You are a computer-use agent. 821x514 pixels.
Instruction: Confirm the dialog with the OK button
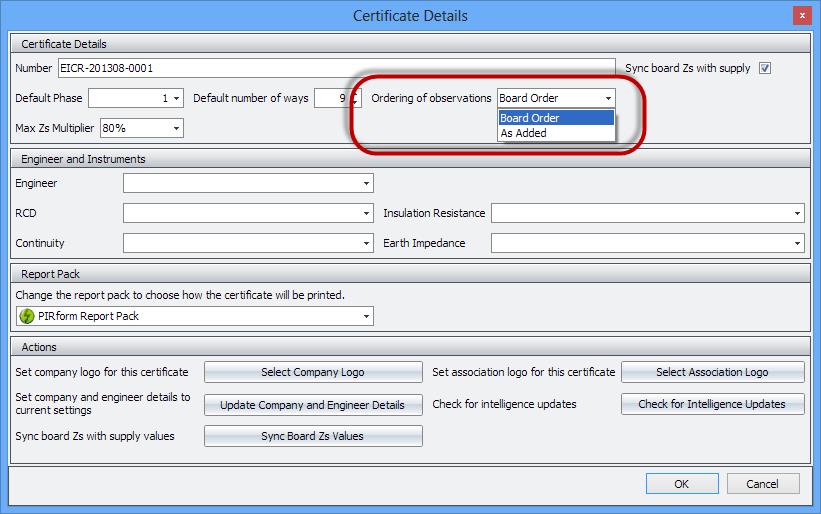(x=682, y=484)
